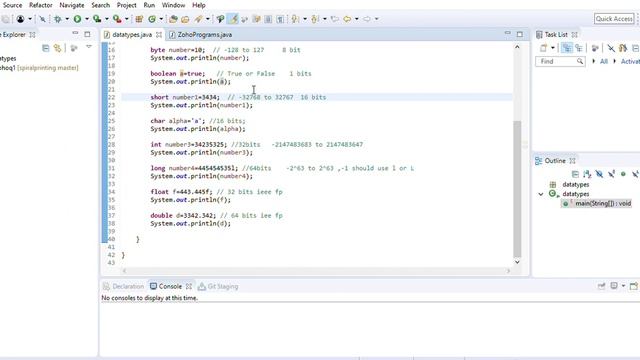Open the Navigate menu
Viewport: 640px width, 360px height.
[x=71, y=5]
